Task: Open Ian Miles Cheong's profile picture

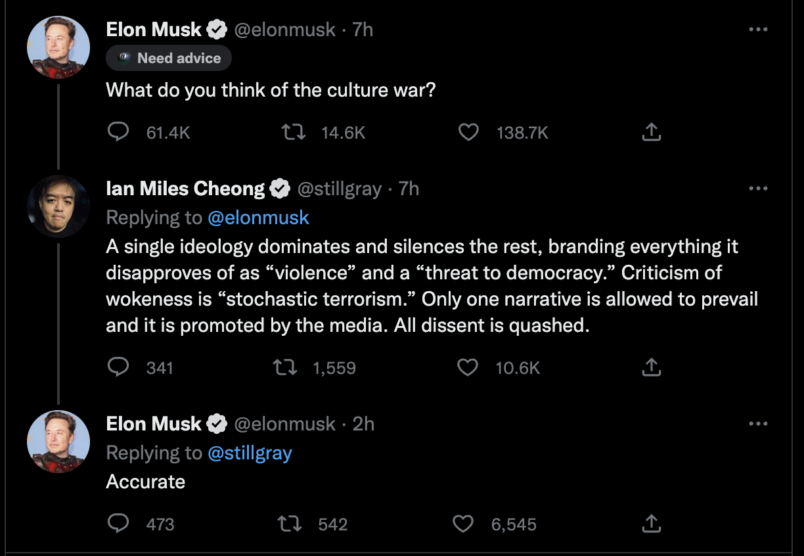Action: point(58,206)
